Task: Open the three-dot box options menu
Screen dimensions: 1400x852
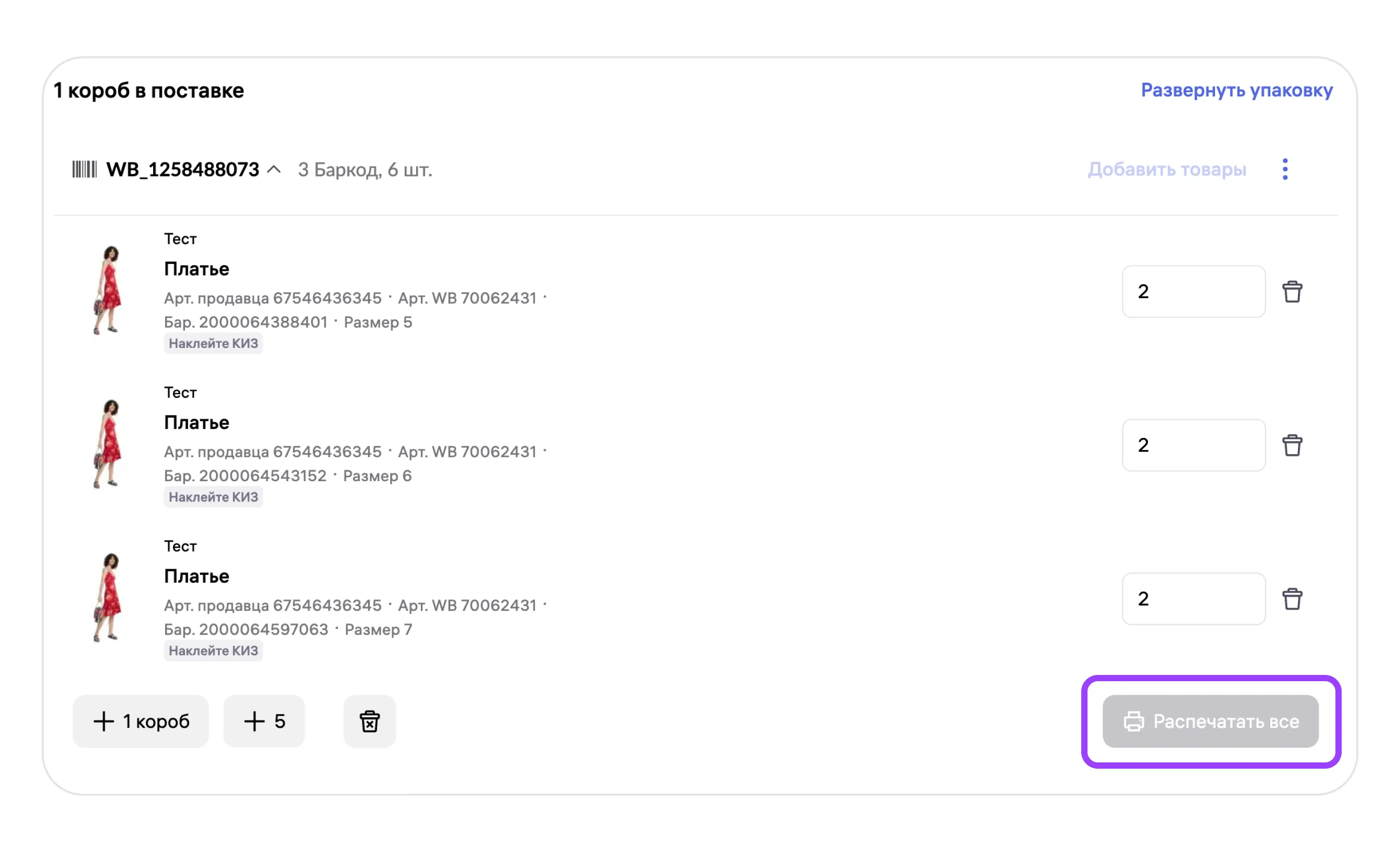Action: [x=1285, y=169]
